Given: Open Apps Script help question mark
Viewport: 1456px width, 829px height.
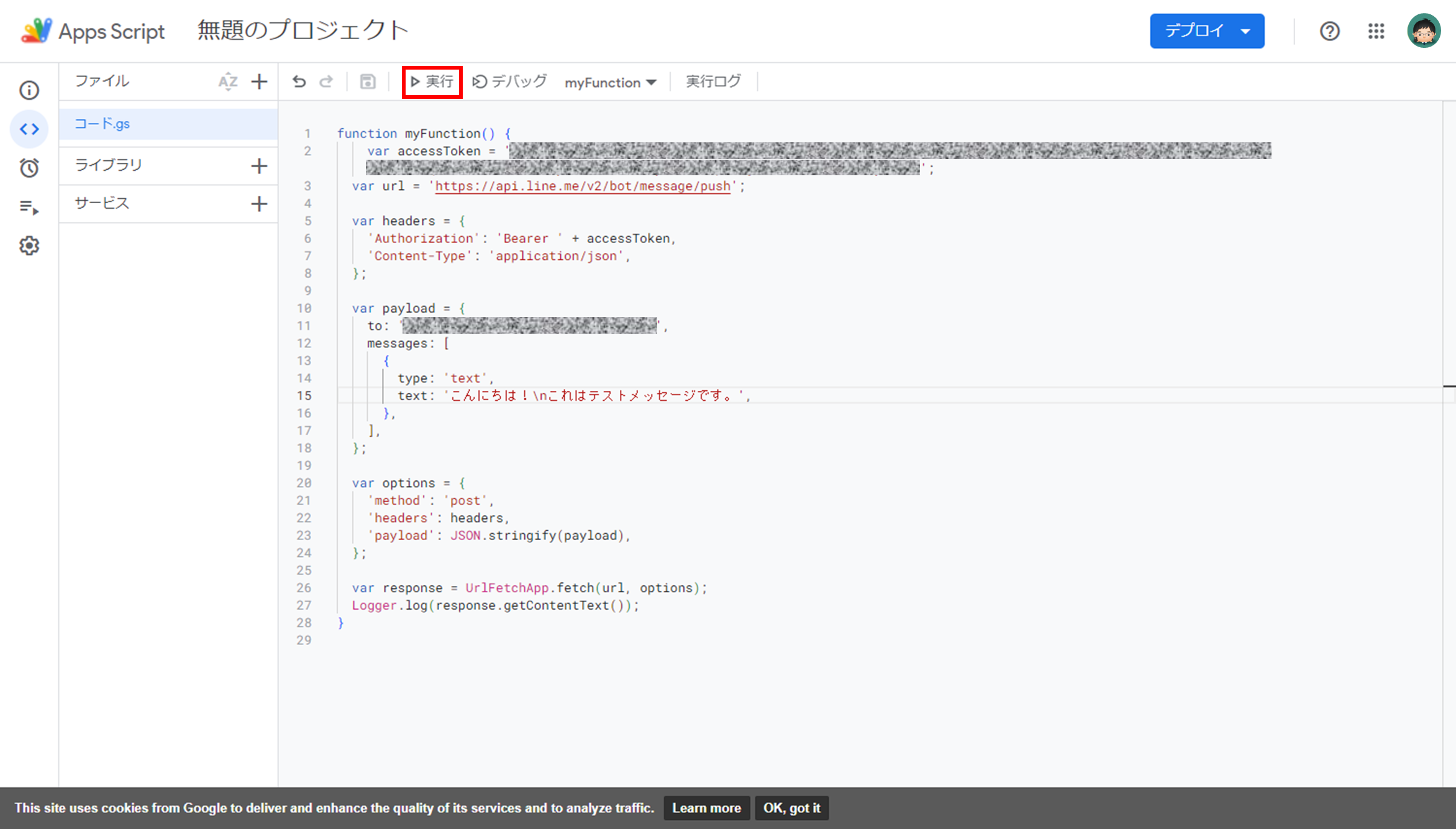Looking at the screenshot, I should [1329, 30].
